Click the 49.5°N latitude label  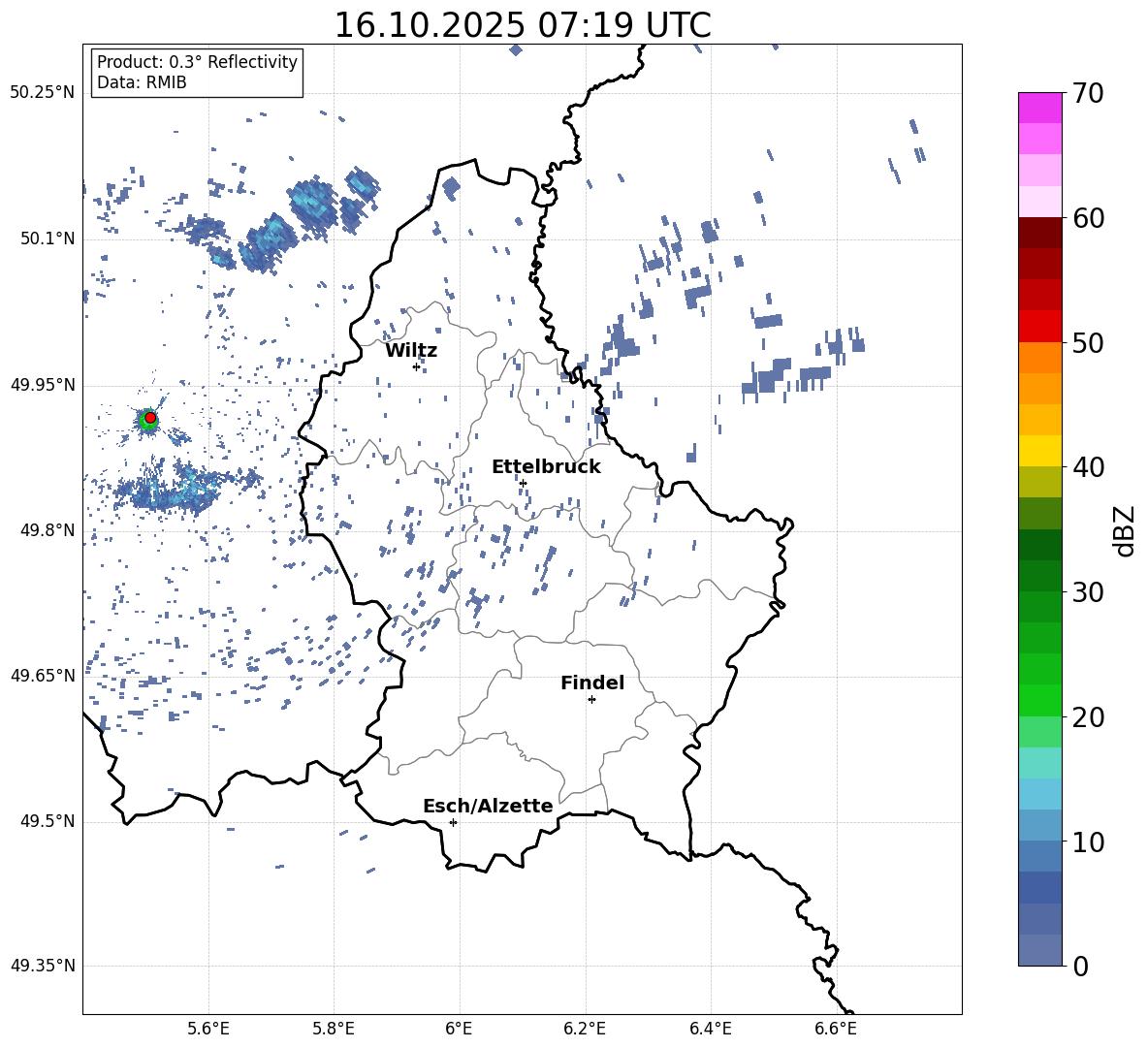click(48, 821)
